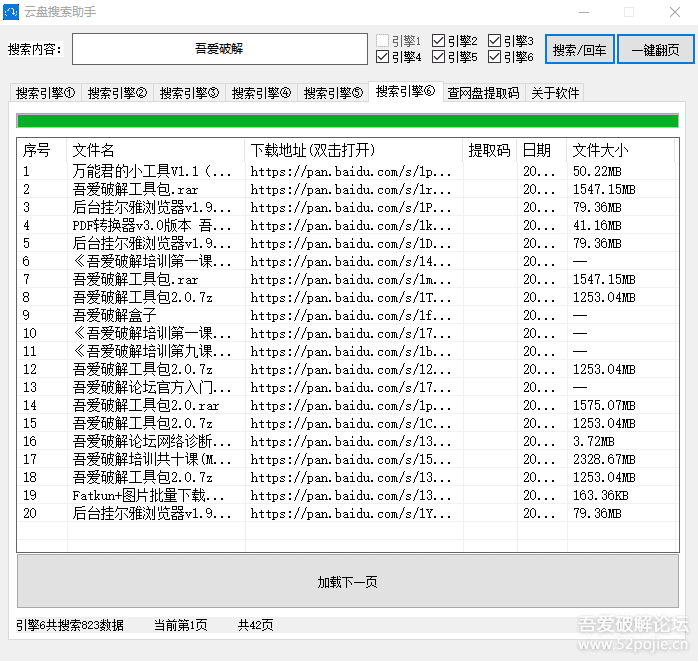The width and height of the screenshot is (698, 661).
Task: Click the 搜索/回车 button
Action: [x=580, y=49]
